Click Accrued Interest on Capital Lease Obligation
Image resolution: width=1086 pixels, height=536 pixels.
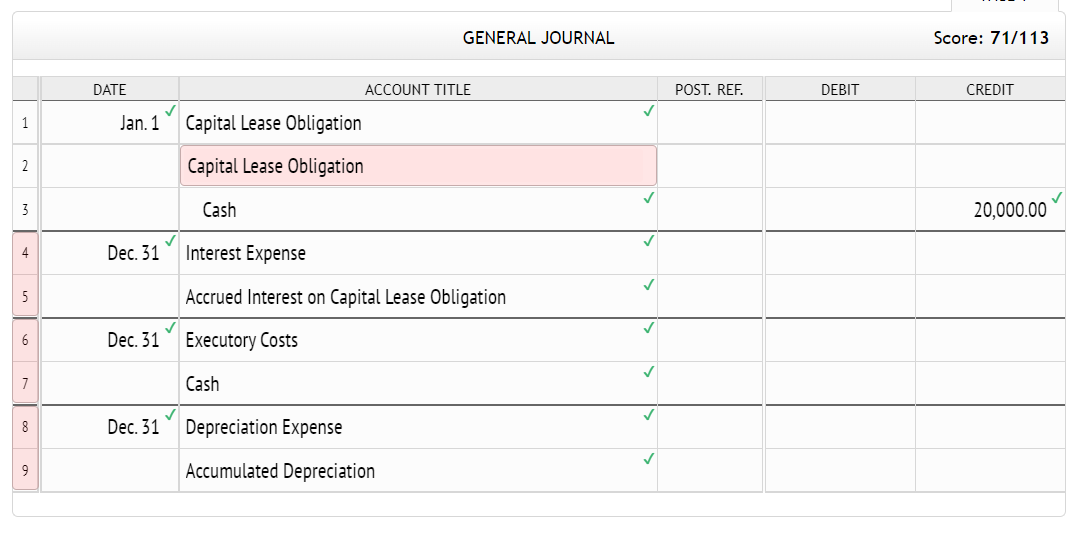pyautogui.click(x=418, y=296)
